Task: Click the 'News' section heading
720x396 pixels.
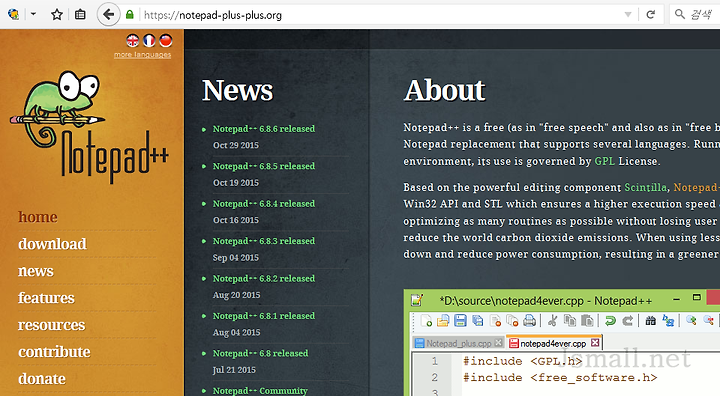Action: point(237,90)
